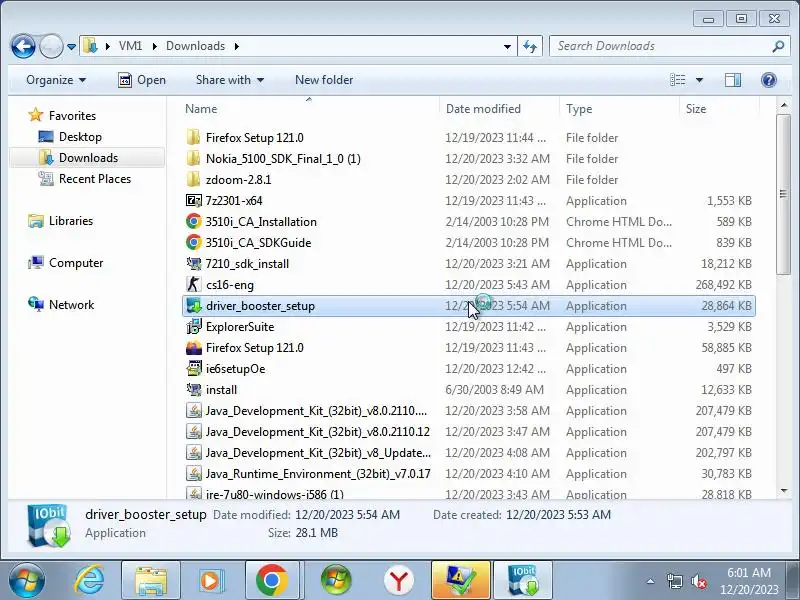Select Recent Places in navigation pane
The width and height of the screenshot is (800, 600).
[x=95, y=179]
